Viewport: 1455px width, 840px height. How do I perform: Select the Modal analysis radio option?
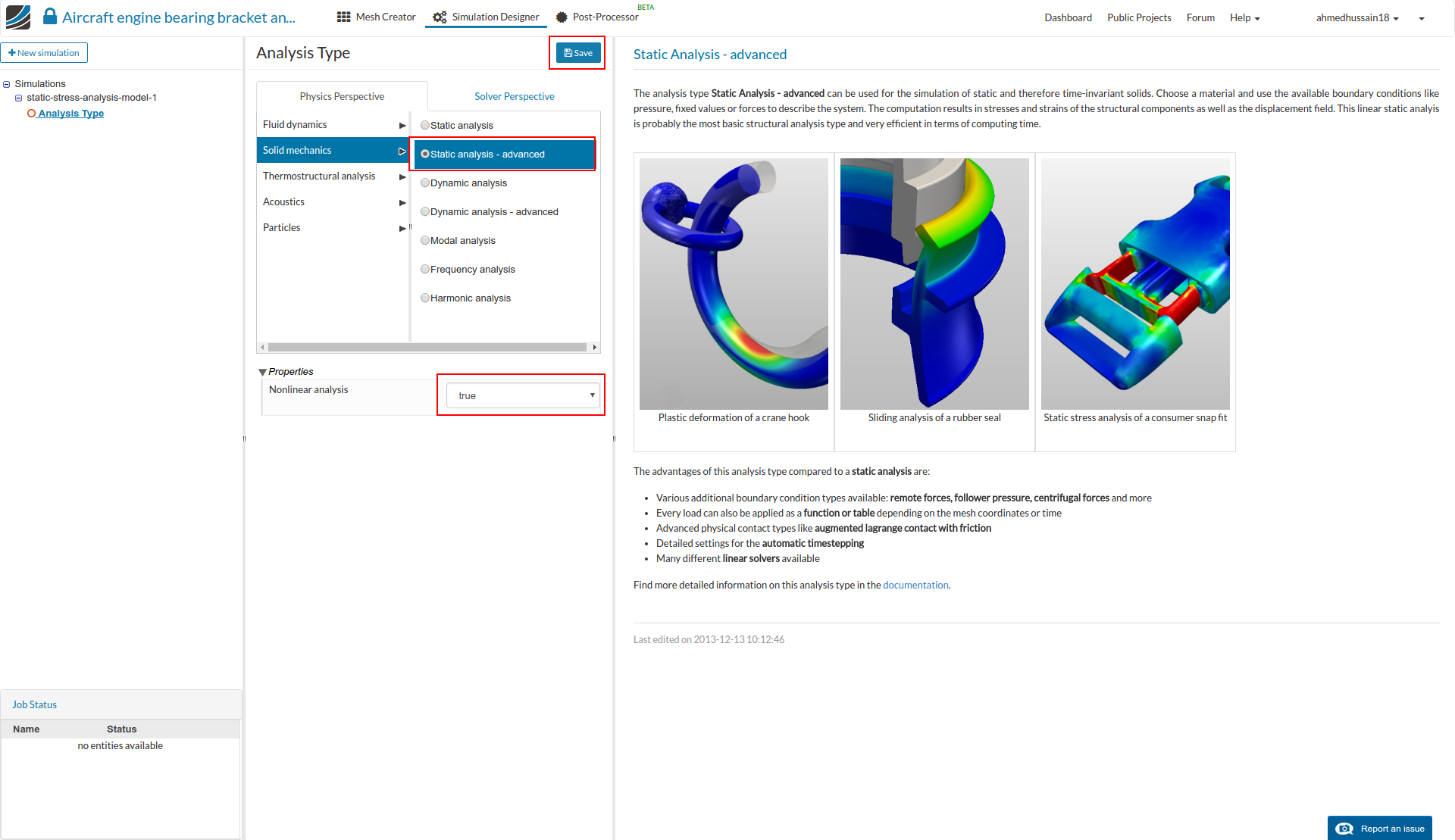[425, 240]
